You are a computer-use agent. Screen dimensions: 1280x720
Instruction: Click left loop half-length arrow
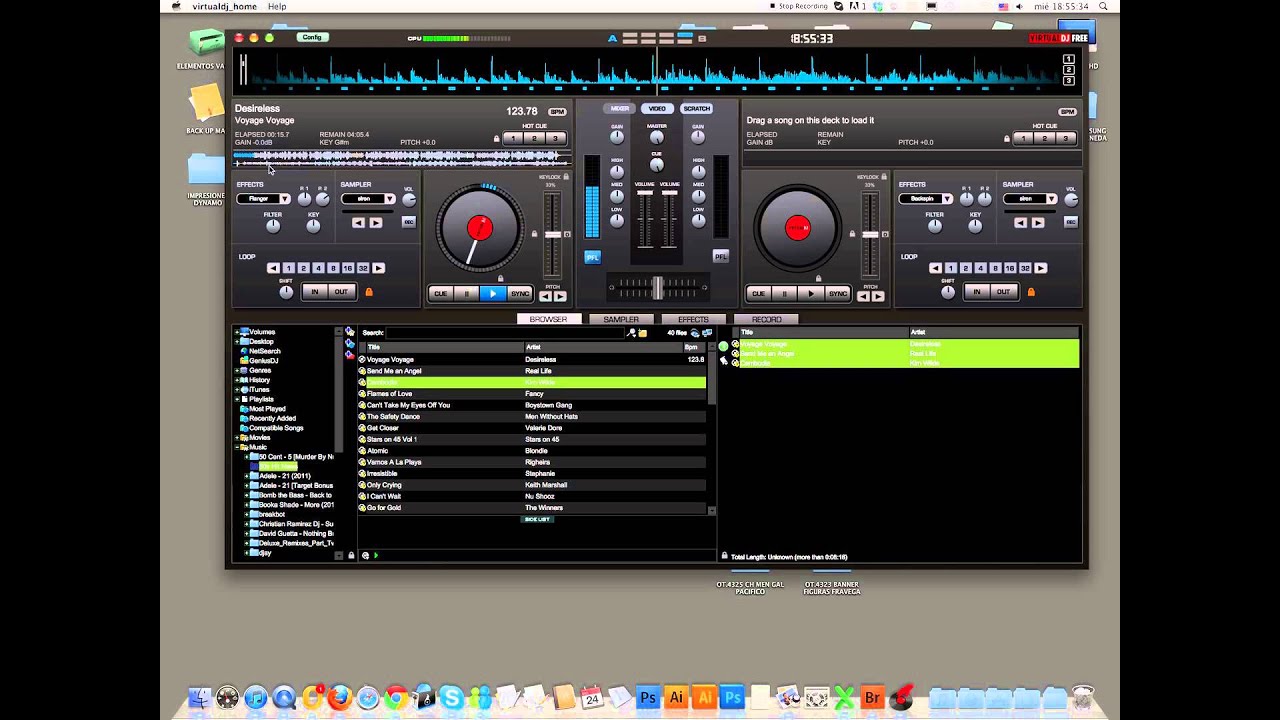coord(273,268)
